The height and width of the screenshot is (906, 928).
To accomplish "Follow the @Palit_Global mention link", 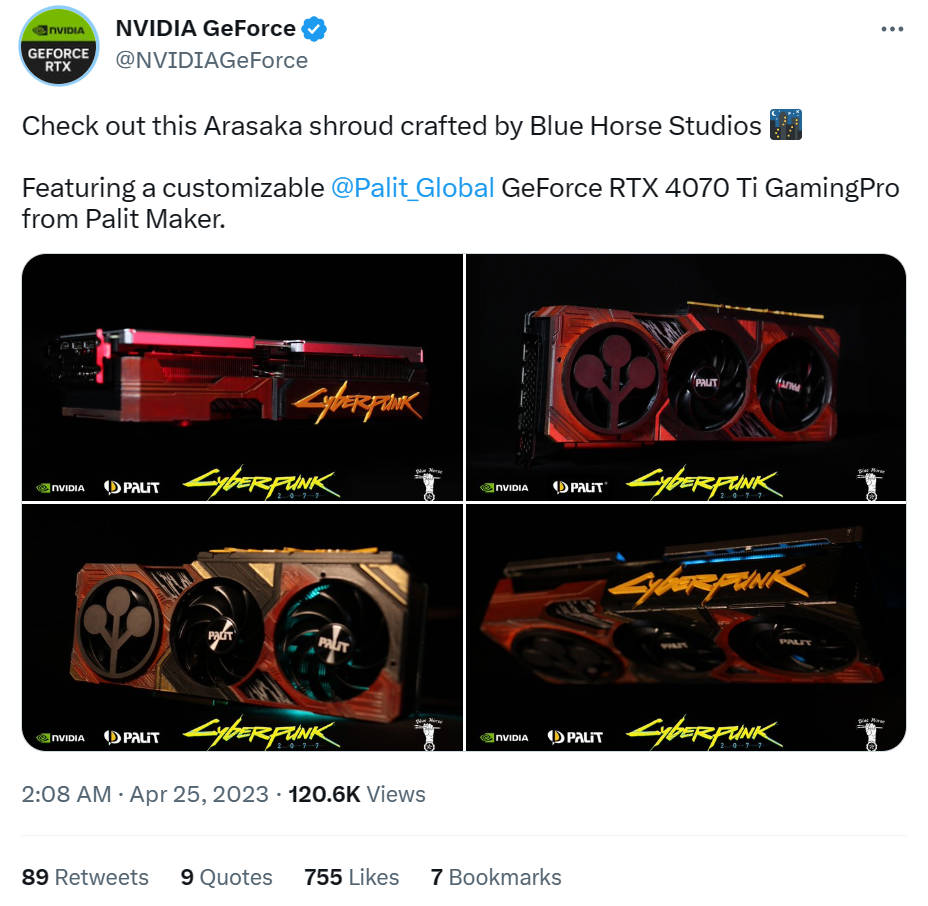I will (413, 188).
